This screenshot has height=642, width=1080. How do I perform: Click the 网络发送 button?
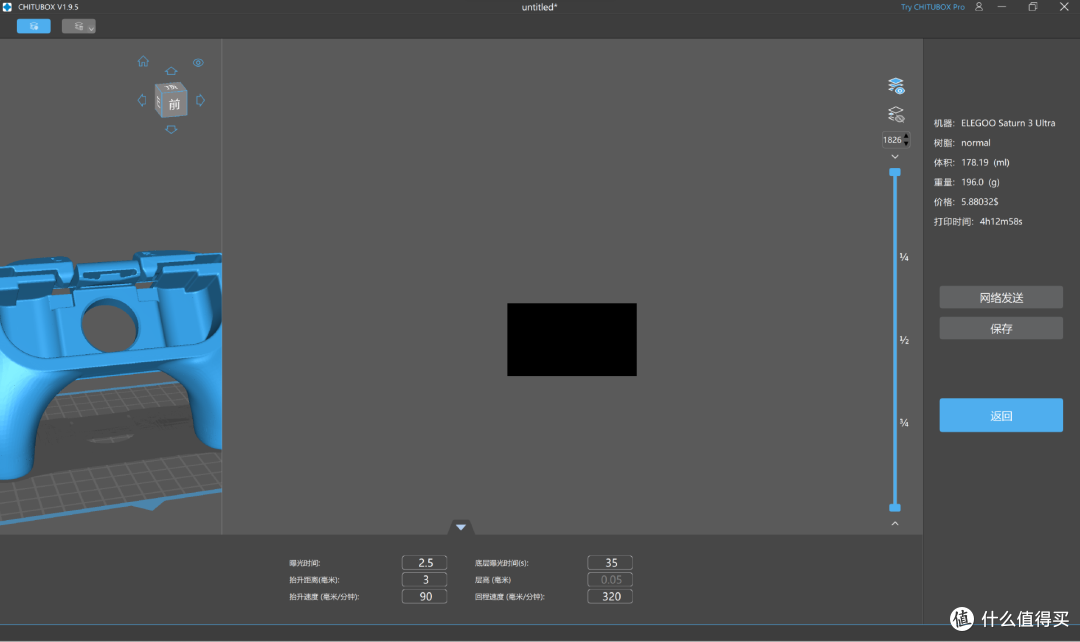pyautogui.click(x=1001, y=298)
